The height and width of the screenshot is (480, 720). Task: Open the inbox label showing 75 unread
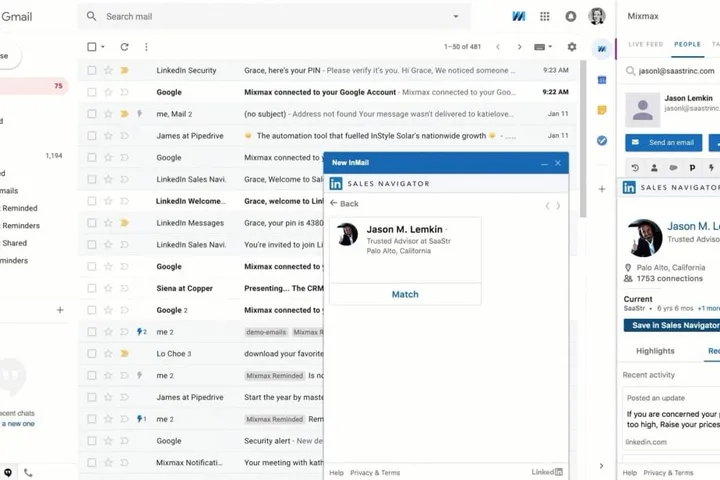coord(33,86)
